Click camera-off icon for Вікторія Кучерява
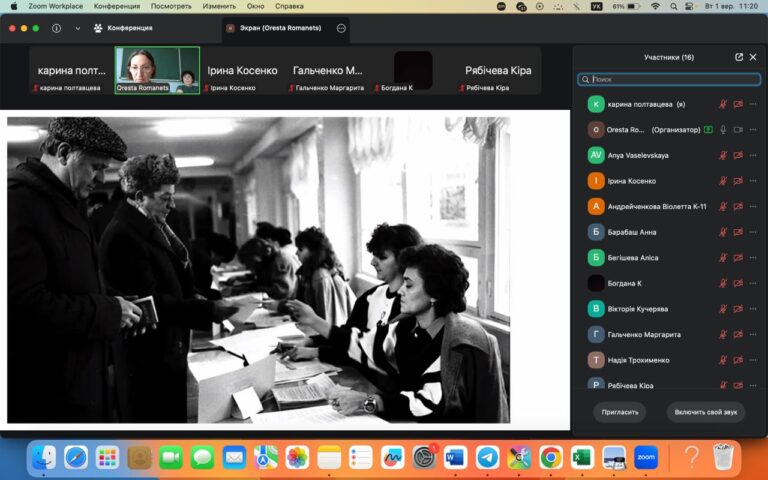The height and width of the screenshot is (480, 768). pos(738,309)
